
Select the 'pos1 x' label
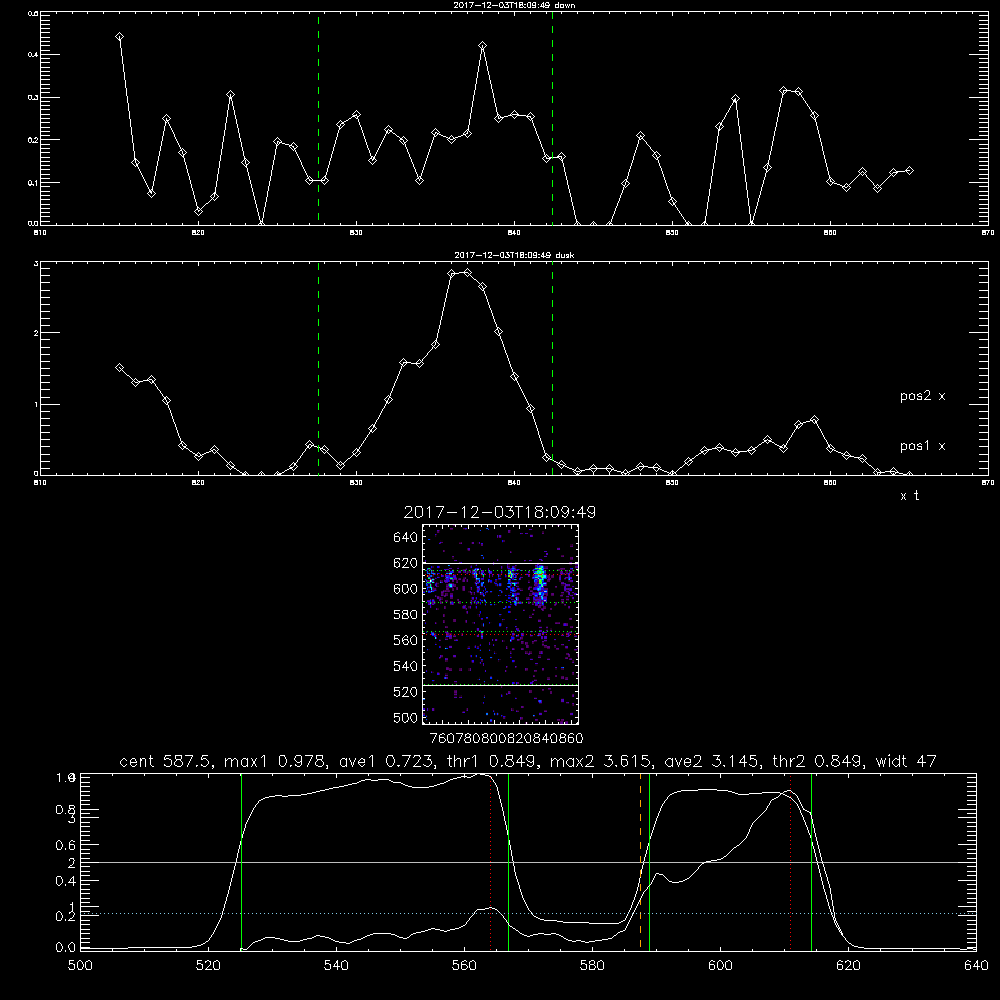tap(922, 446)
